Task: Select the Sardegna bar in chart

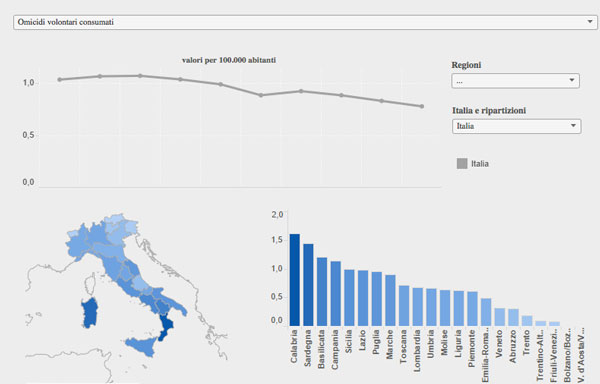Action: (308, 285)
